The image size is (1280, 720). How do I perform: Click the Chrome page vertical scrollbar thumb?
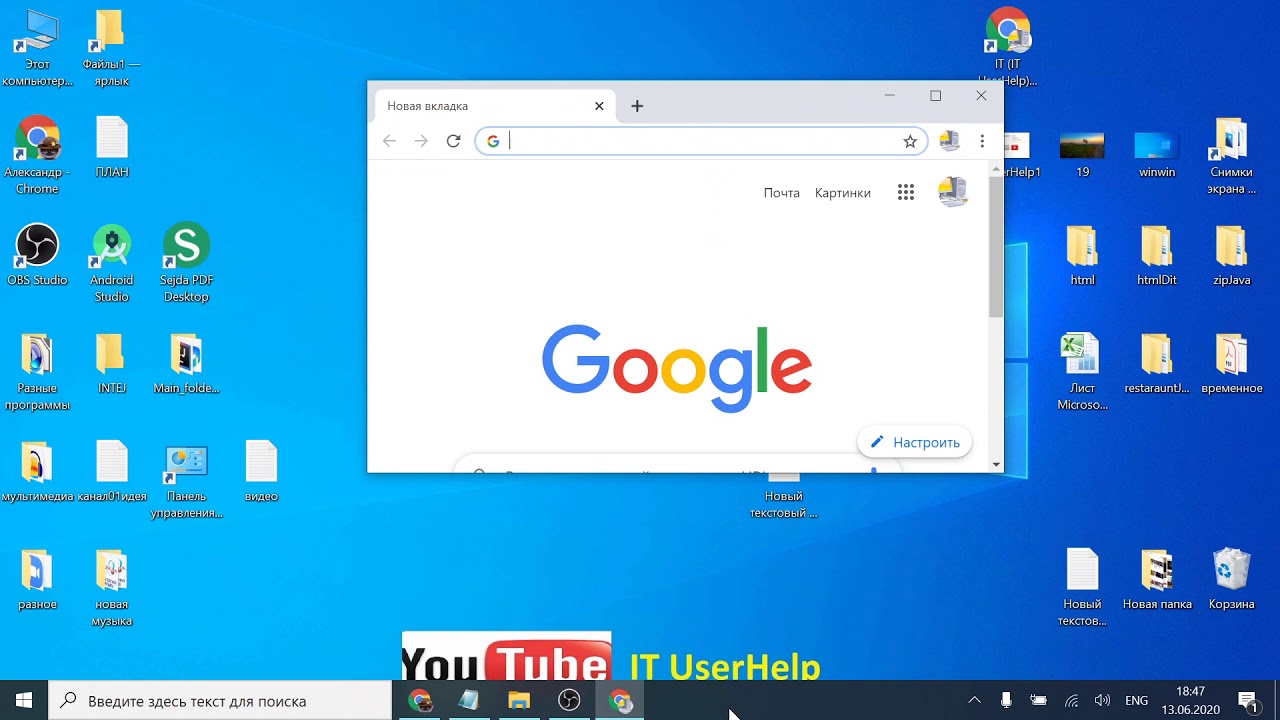tap(995, 245)
